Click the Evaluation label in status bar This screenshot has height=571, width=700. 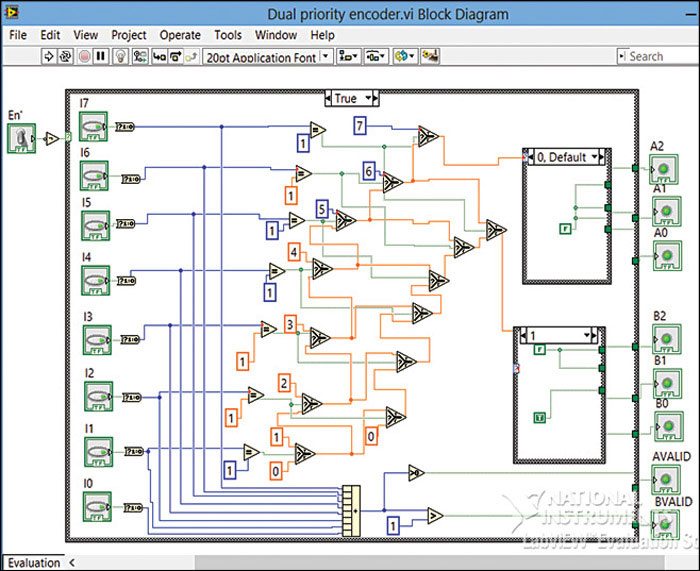pos(34,562)
